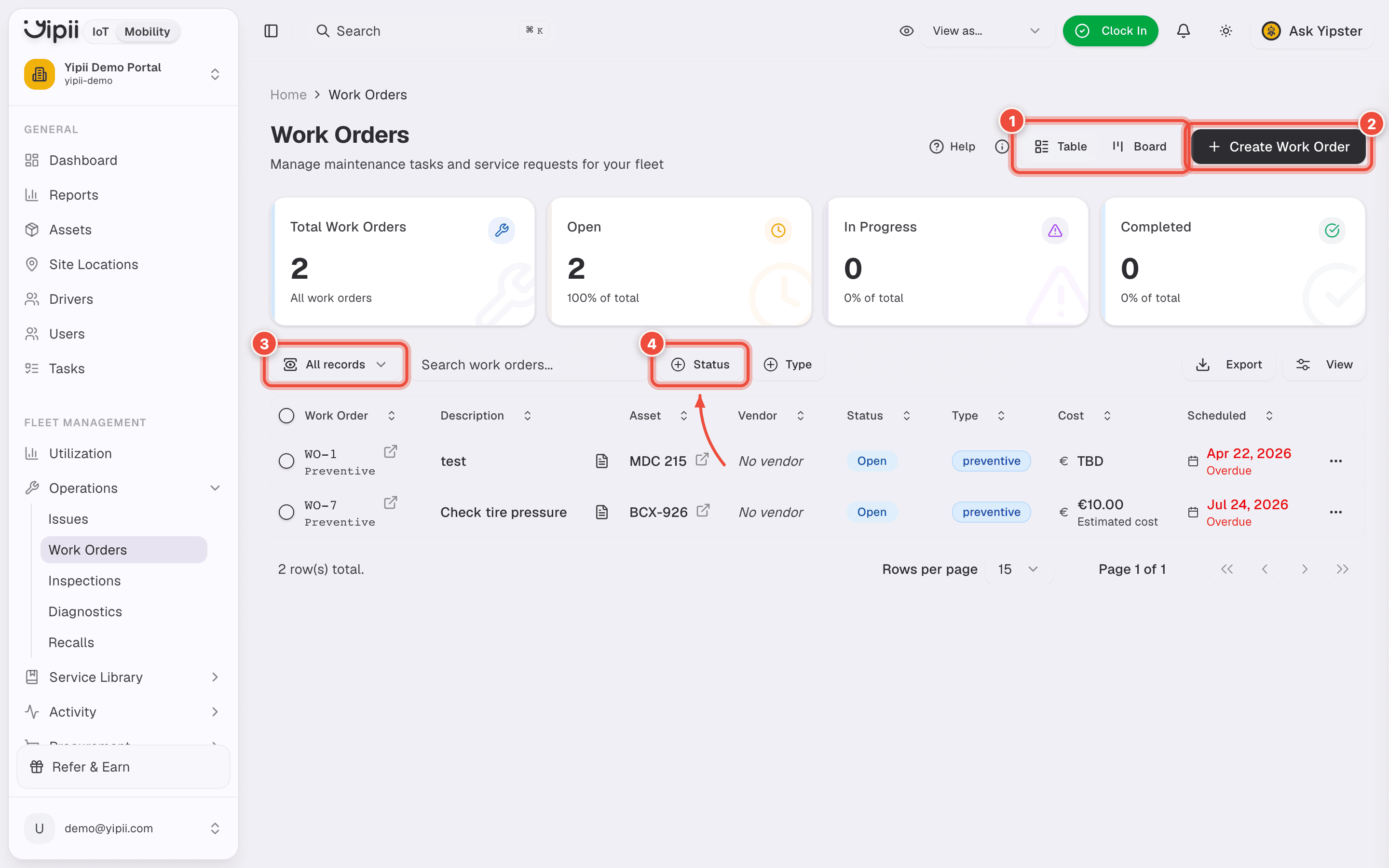This screenshot has height=868, width=1389.
Task: Open All records dropdown
Action: click(x=335, y=365)
